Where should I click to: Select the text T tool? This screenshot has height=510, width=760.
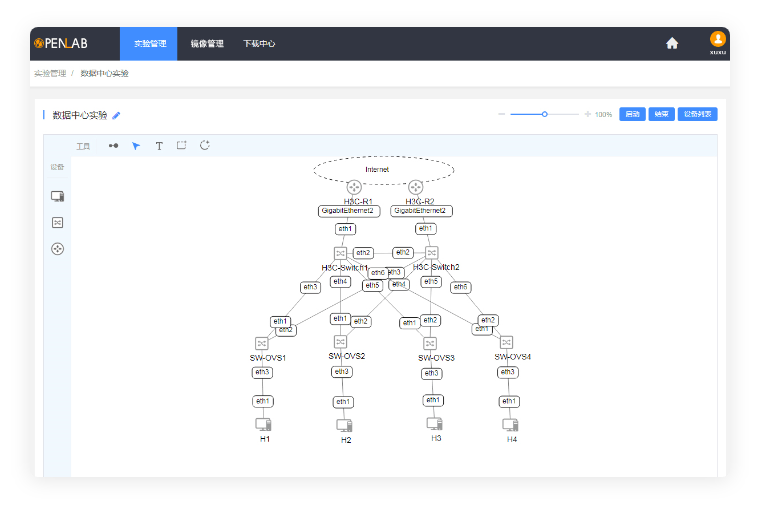[159, 145]
